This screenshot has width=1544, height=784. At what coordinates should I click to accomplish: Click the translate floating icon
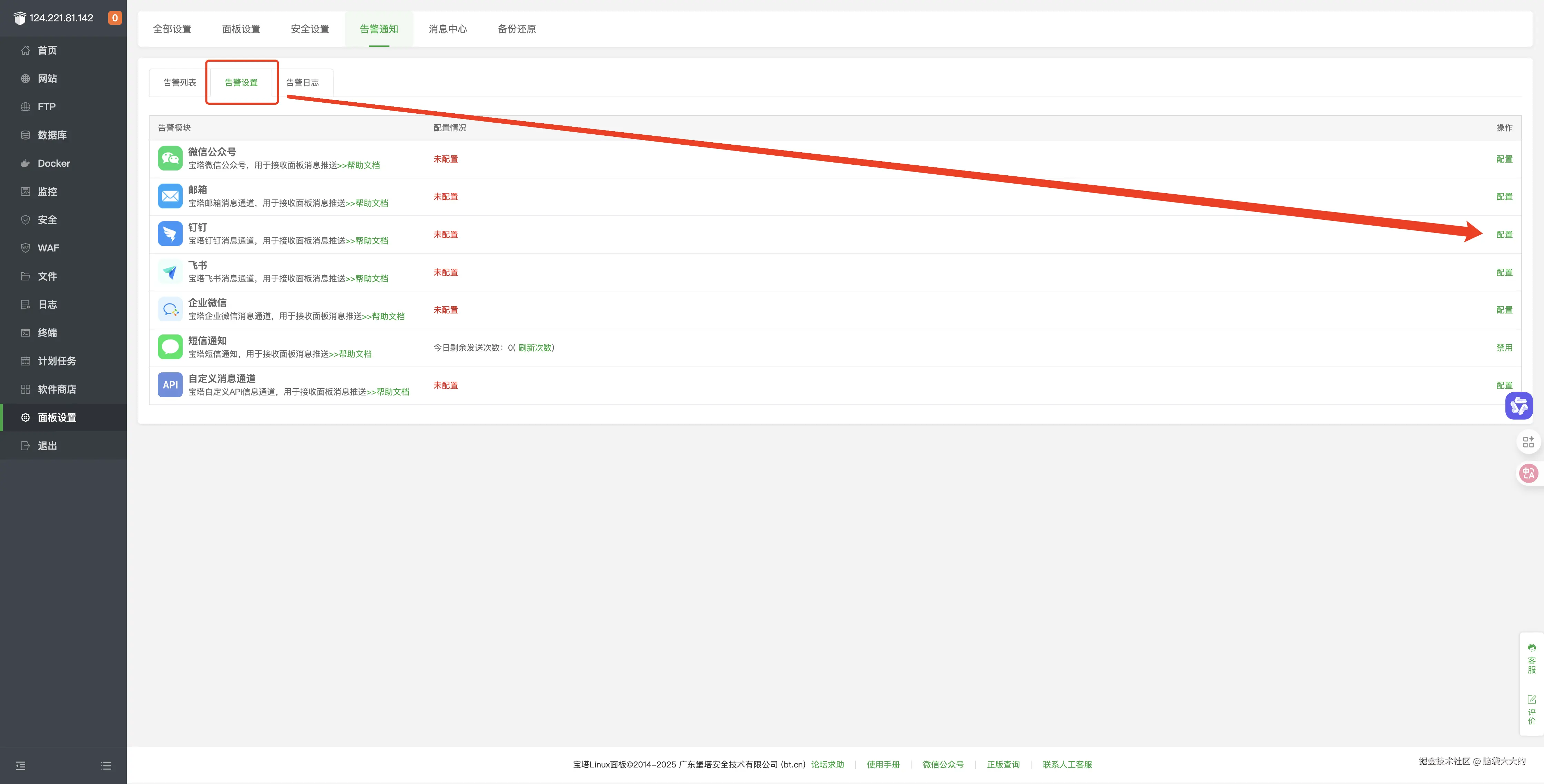tap(1528, 473)
